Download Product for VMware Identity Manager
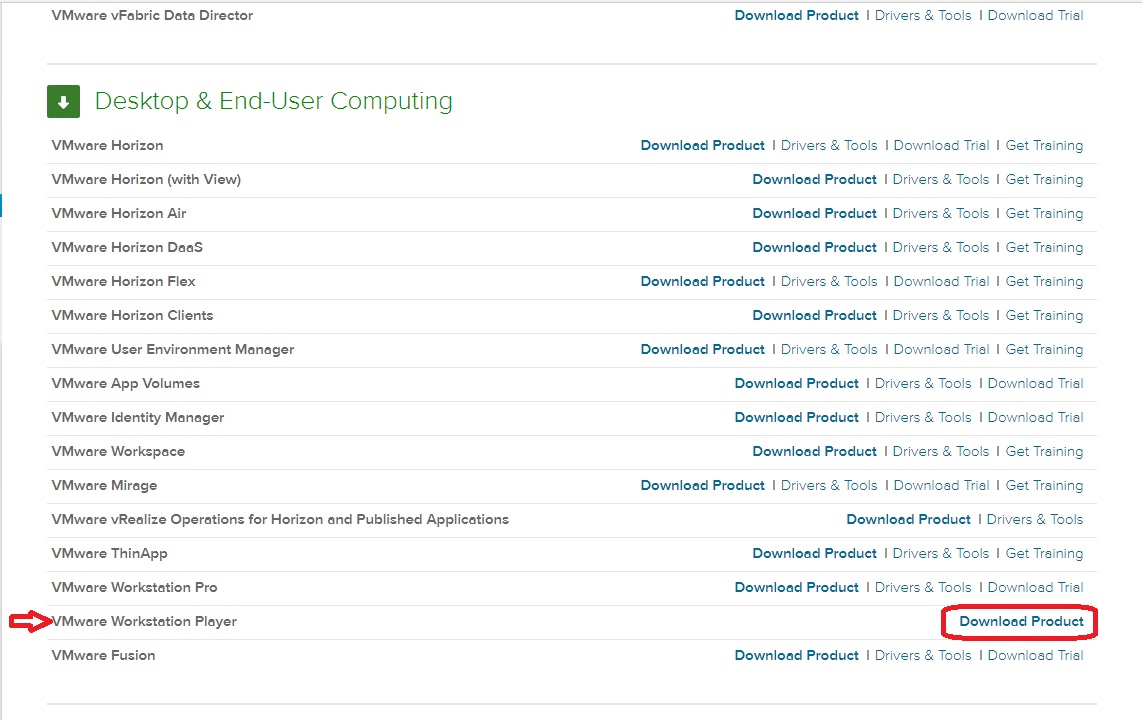Image resolution: width=1142 pixels, height=720 pixels. (797, 418)
